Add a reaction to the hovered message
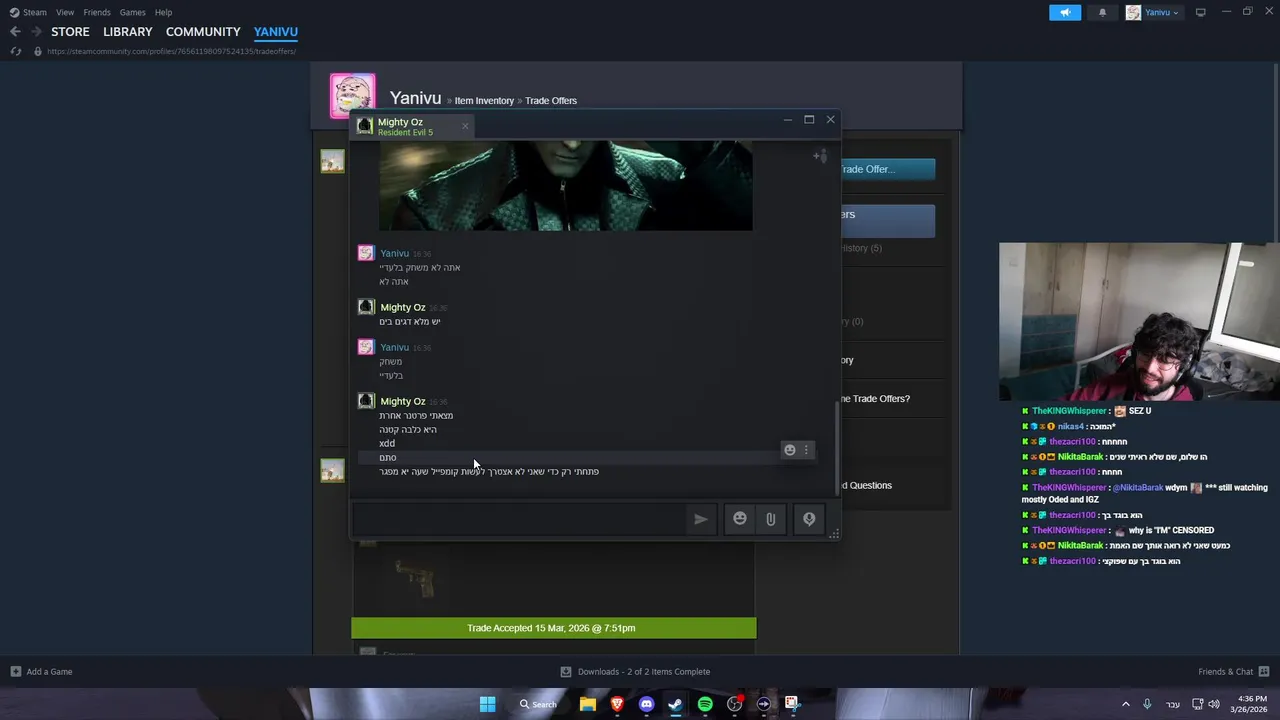The image size is (1280, 720). click(x=790, y=450)
